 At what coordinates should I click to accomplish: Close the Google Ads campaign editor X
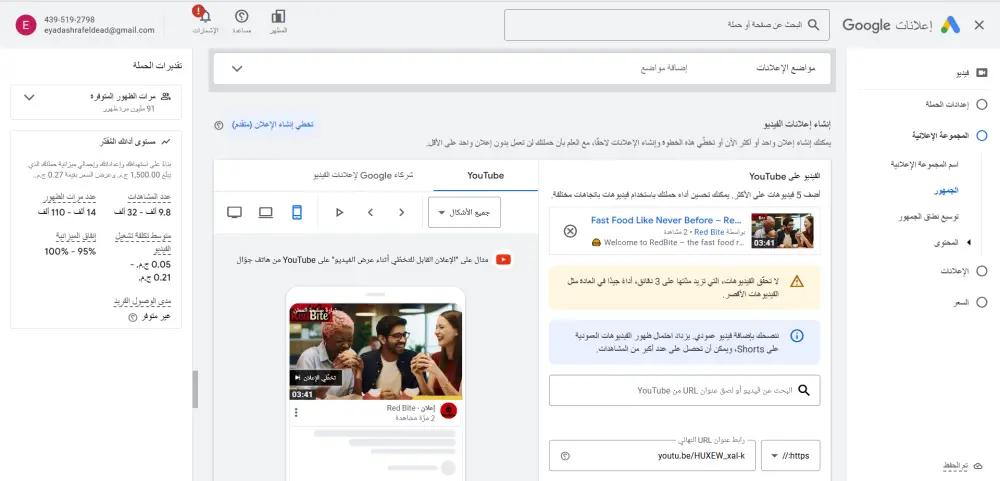click(979, 25)
